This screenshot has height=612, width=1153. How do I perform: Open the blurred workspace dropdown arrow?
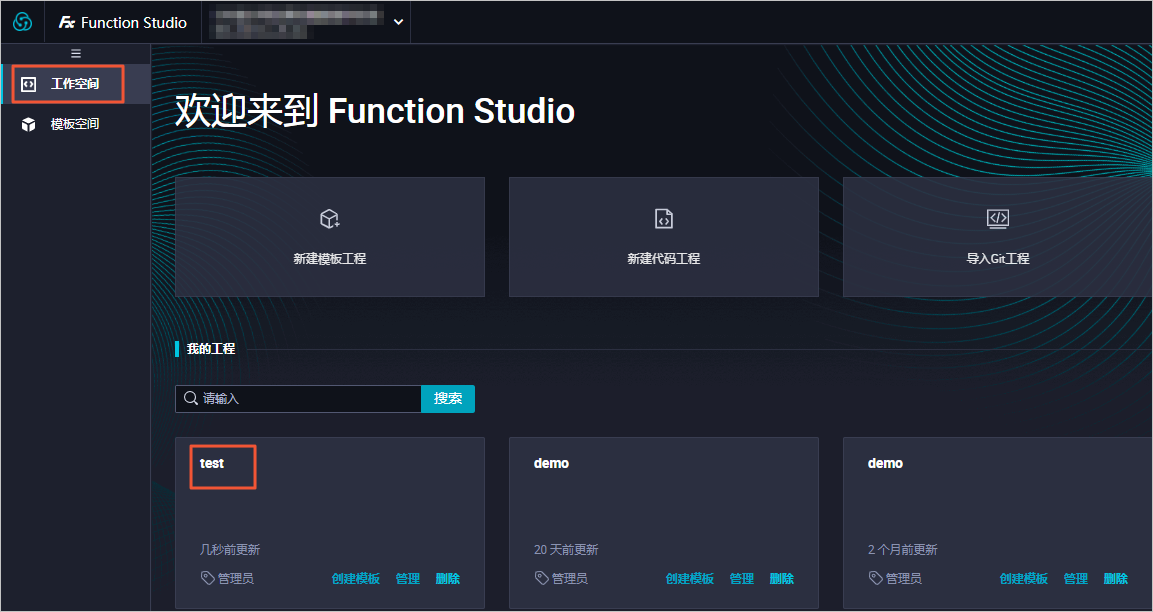click(x=399, y=22)
